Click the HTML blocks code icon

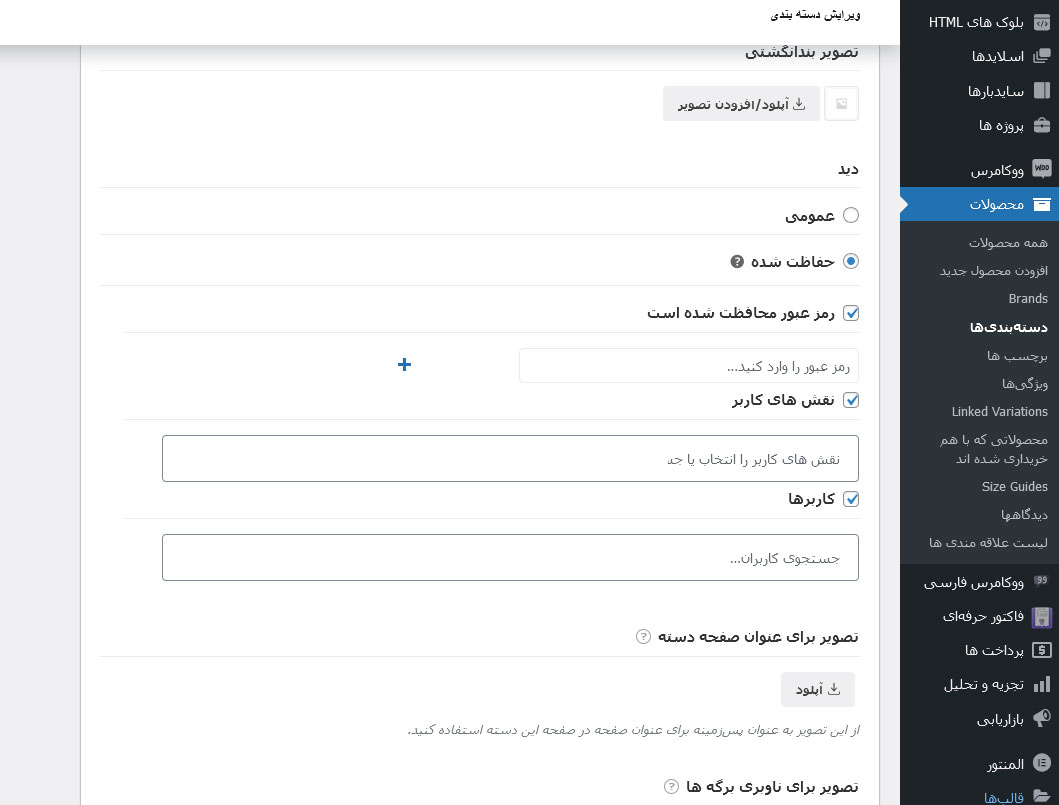[x=1041, y=23]
